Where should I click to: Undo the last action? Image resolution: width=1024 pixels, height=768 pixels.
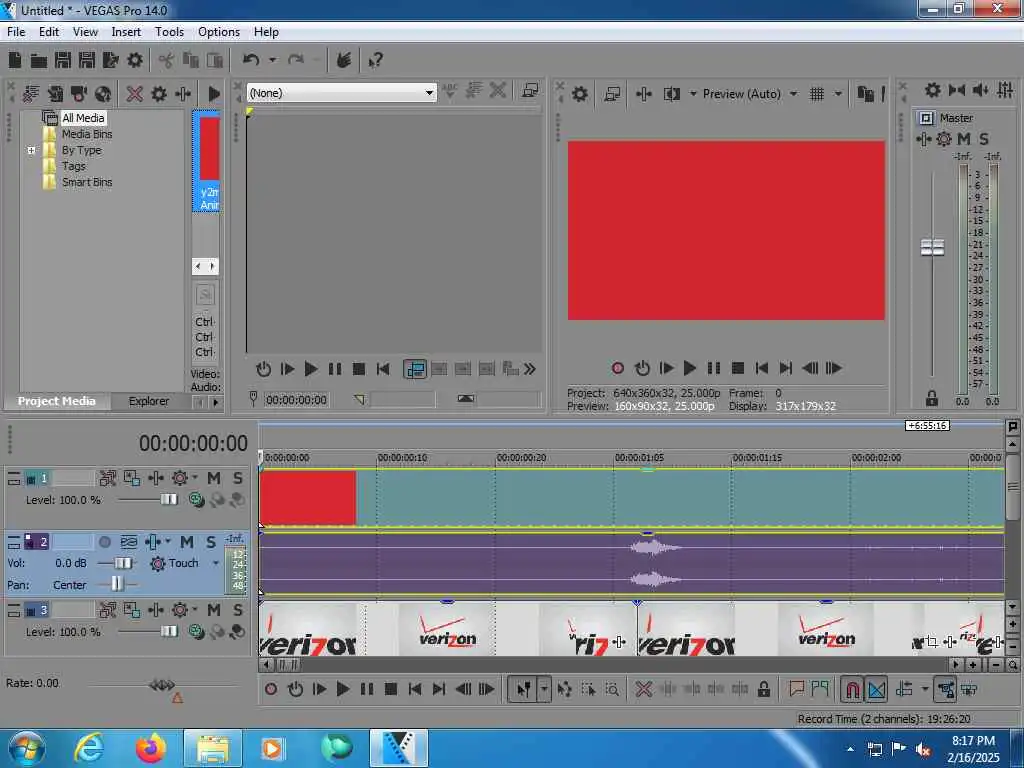(251, 61)
